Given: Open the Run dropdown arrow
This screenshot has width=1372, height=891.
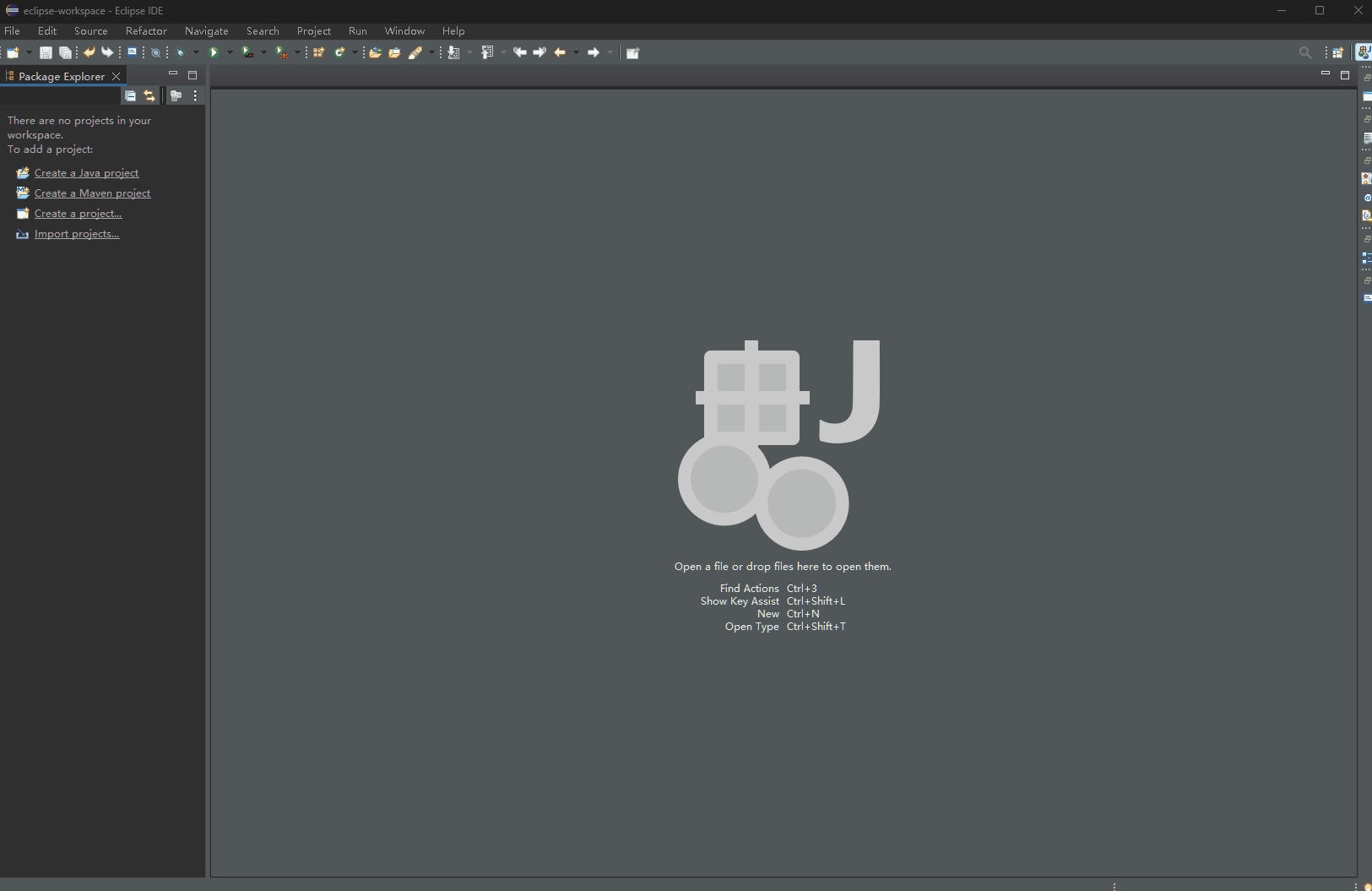Looking at the screenshot, I should point(230,52).
